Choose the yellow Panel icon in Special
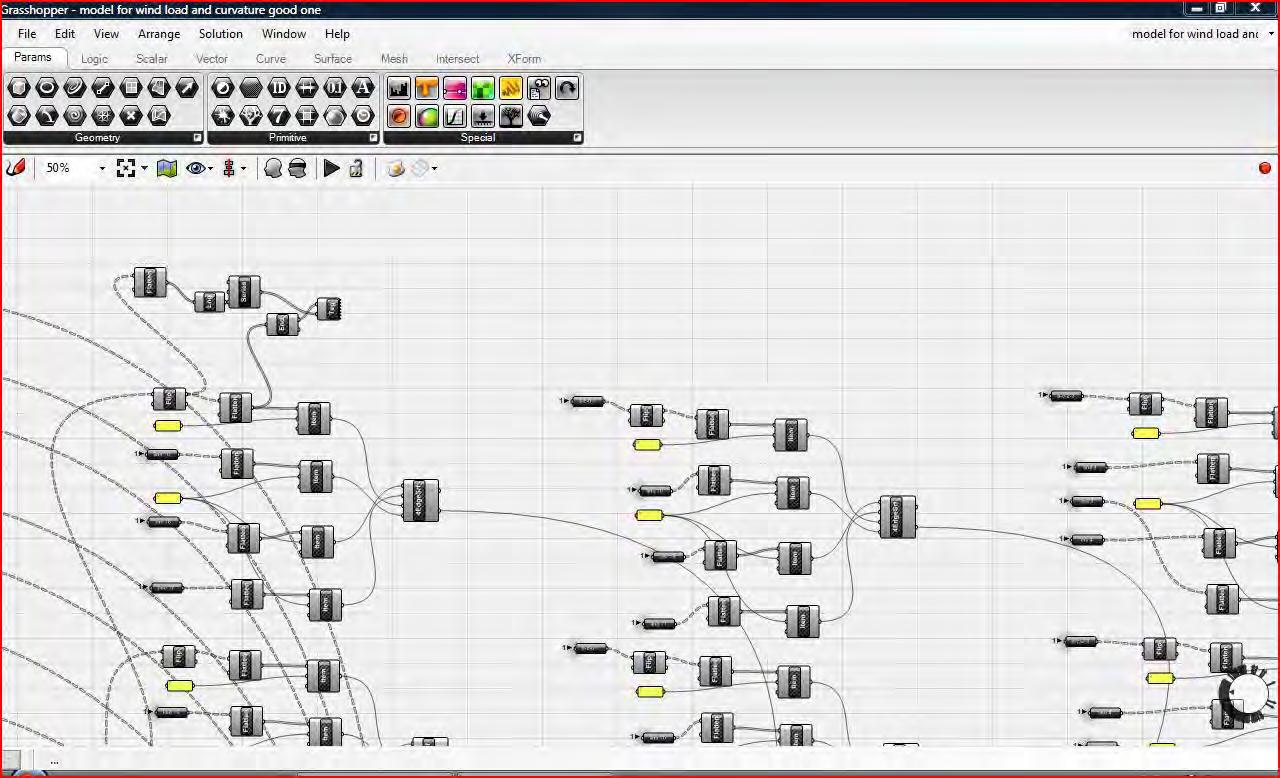 click(x=511, y=88)
